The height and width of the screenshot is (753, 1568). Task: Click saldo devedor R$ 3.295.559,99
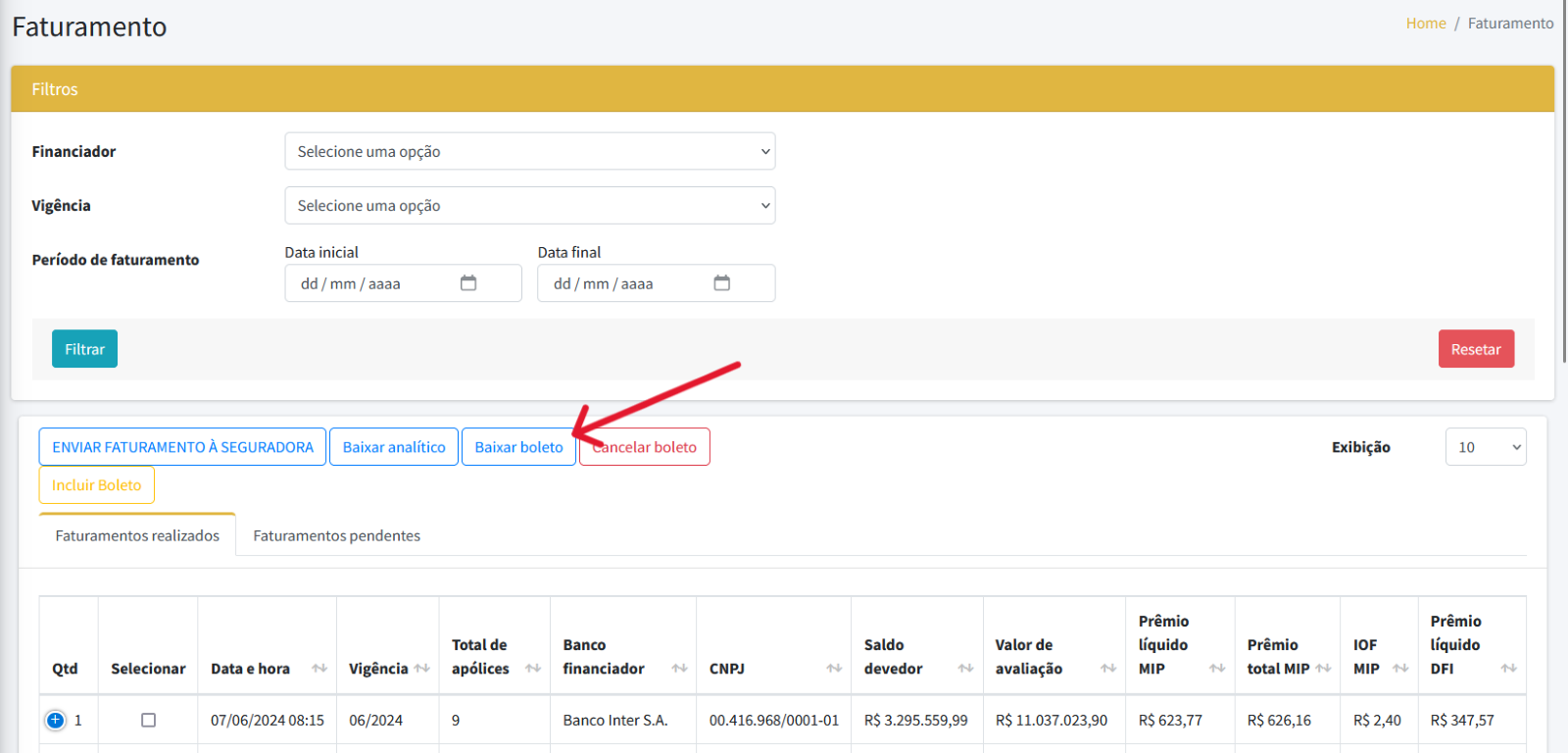click(x=916, y=720)
